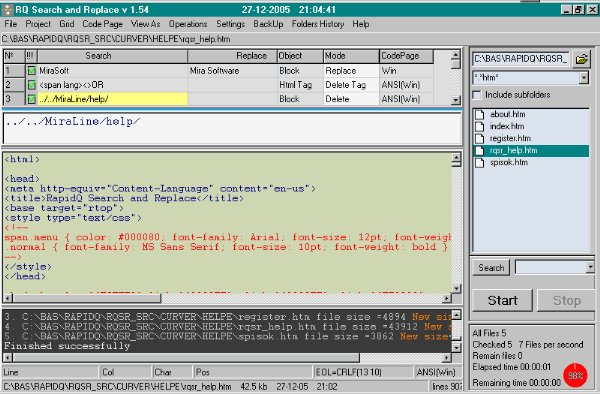Select the Delete Tag mode cell
The width and height of the screenshot is (600, 394).
[351, 85]
